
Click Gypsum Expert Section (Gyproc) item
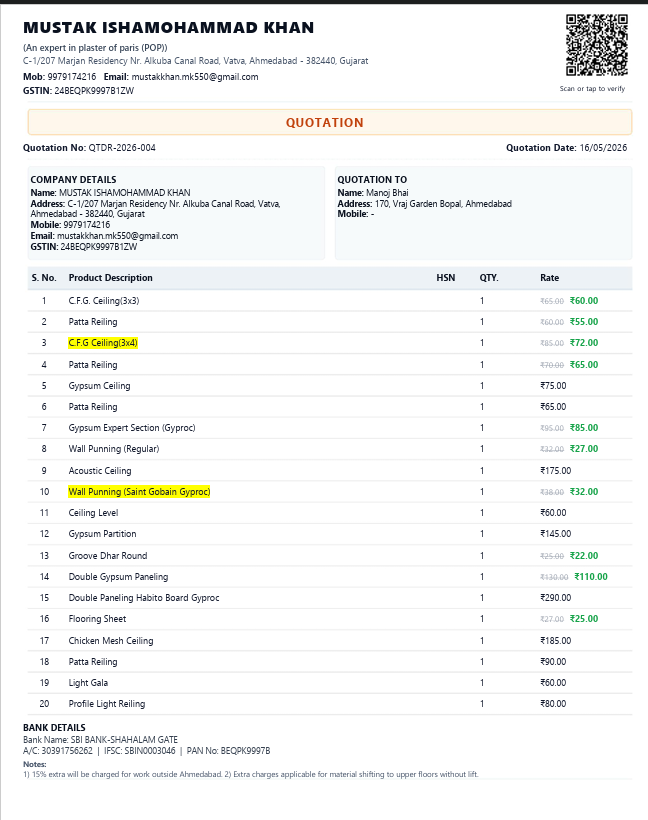(x=132, y=428)
